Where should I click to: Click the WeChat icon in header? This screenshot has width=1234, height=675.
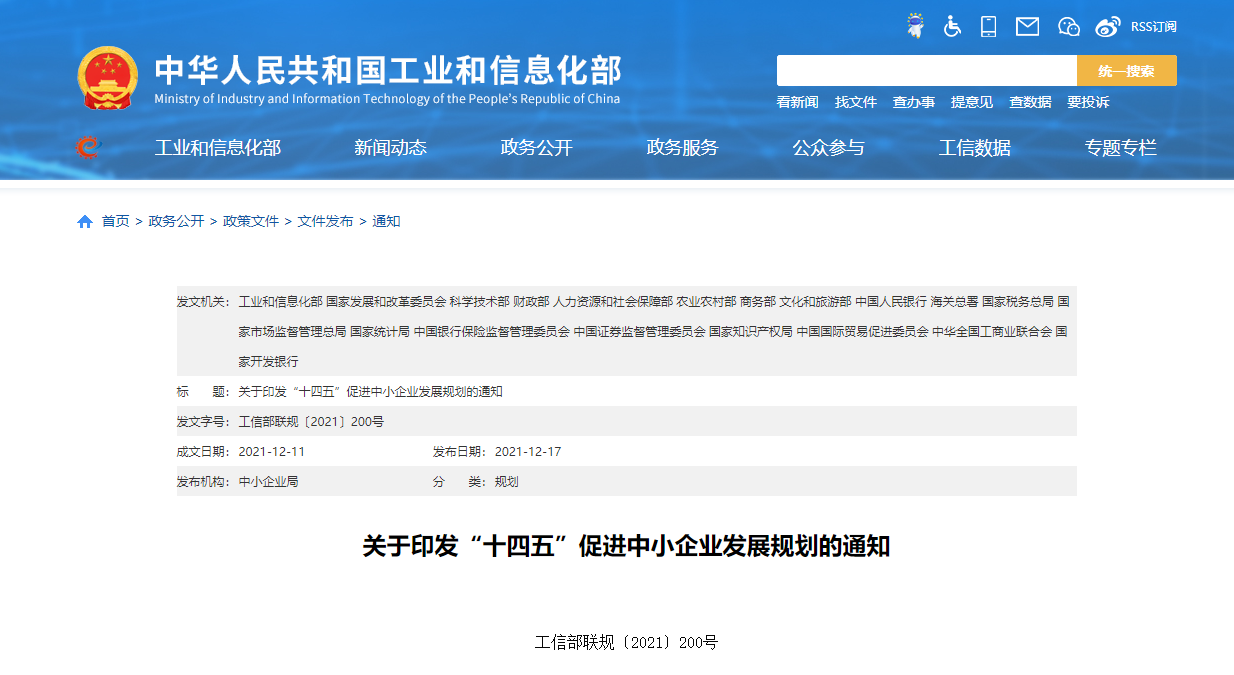(x=1069, y=26)
